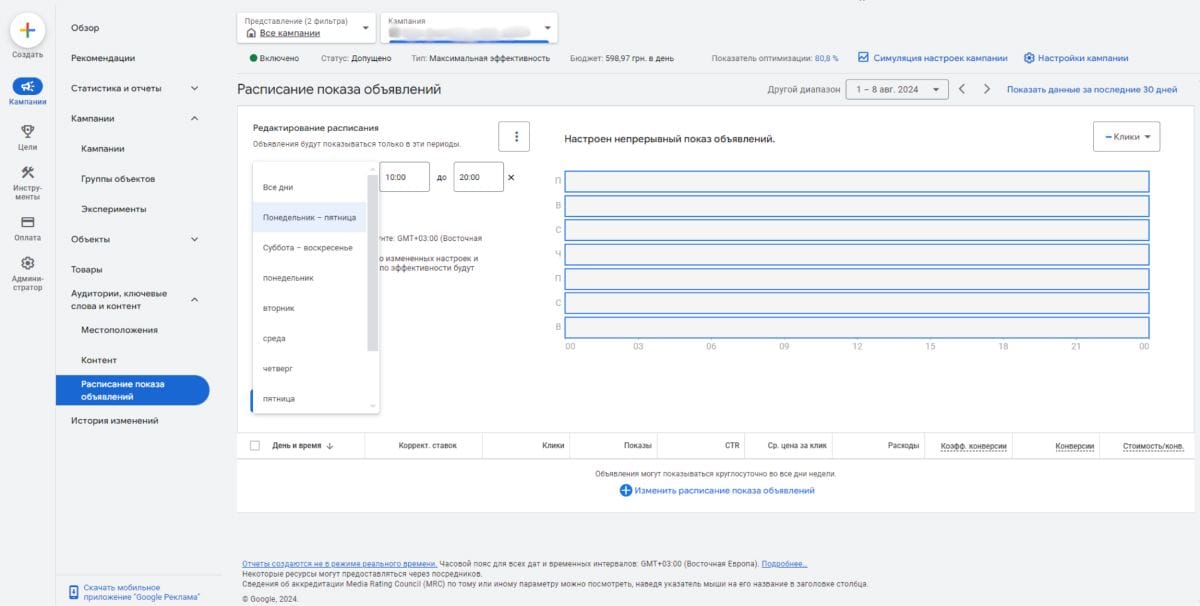Viewport: 1200px width, 606px height.
Task: Open the Administrator gear icon
Action: pos(28,263)
